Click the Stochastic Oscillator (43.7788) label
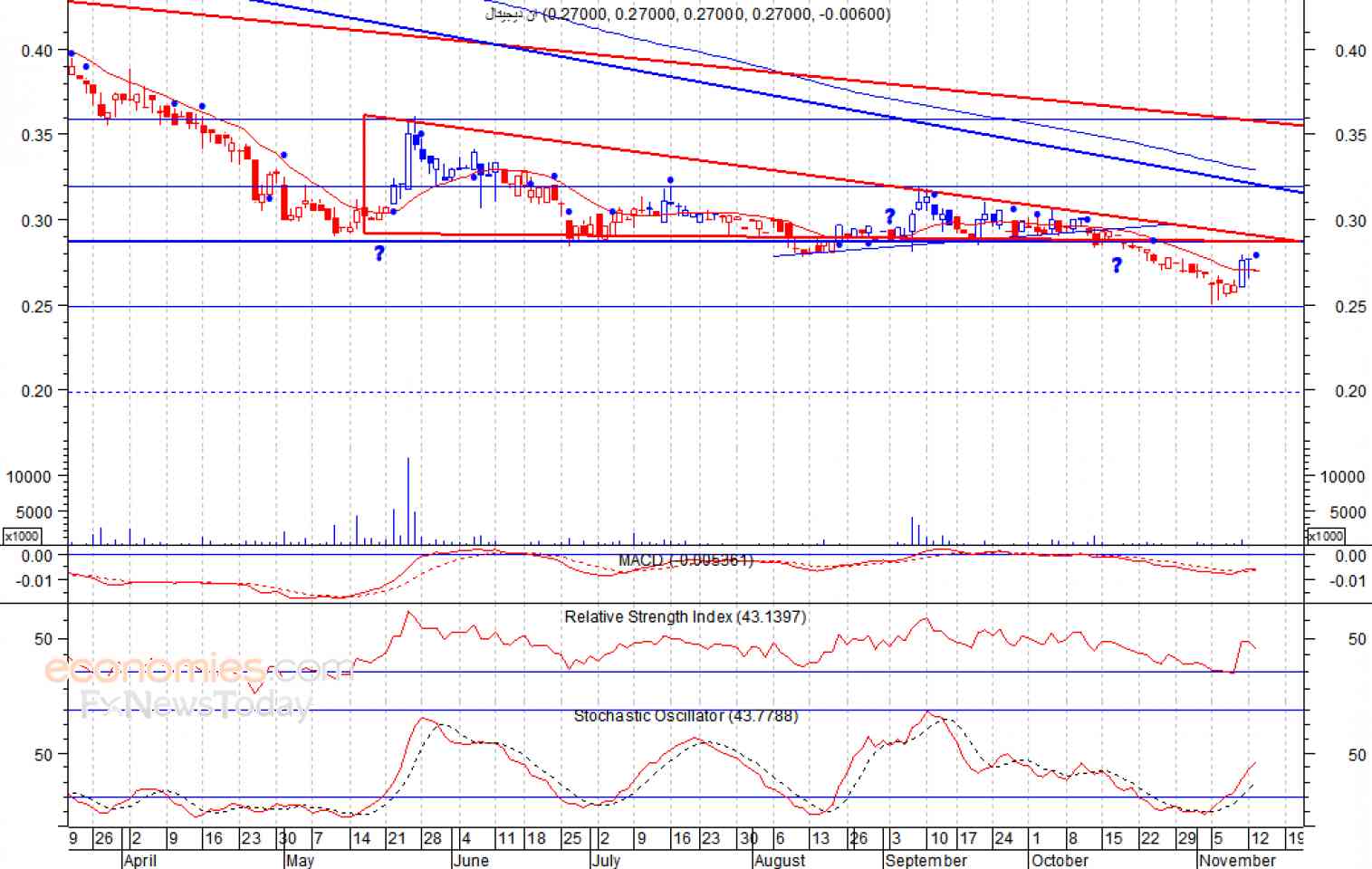 point(686,716)
